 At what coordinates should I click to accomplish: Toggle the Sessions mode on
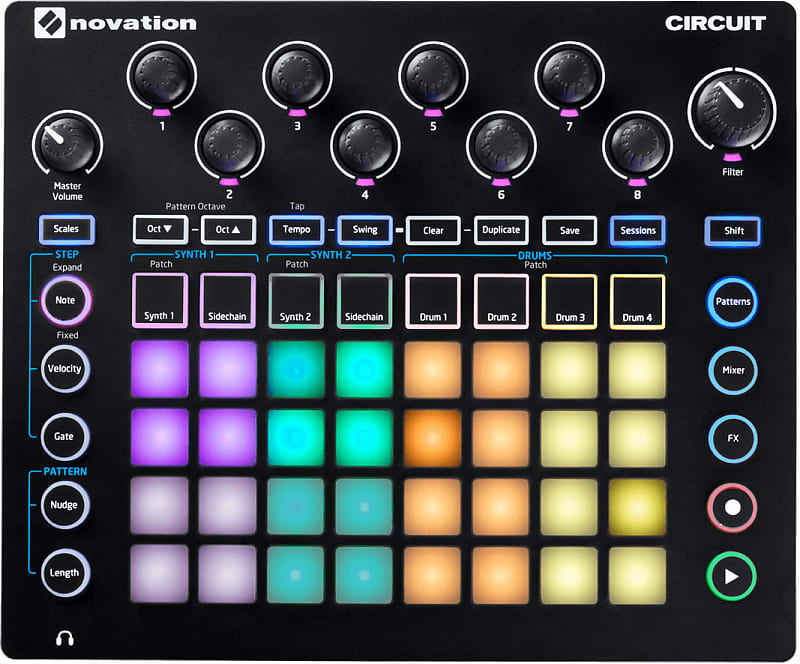coord(637,231)
